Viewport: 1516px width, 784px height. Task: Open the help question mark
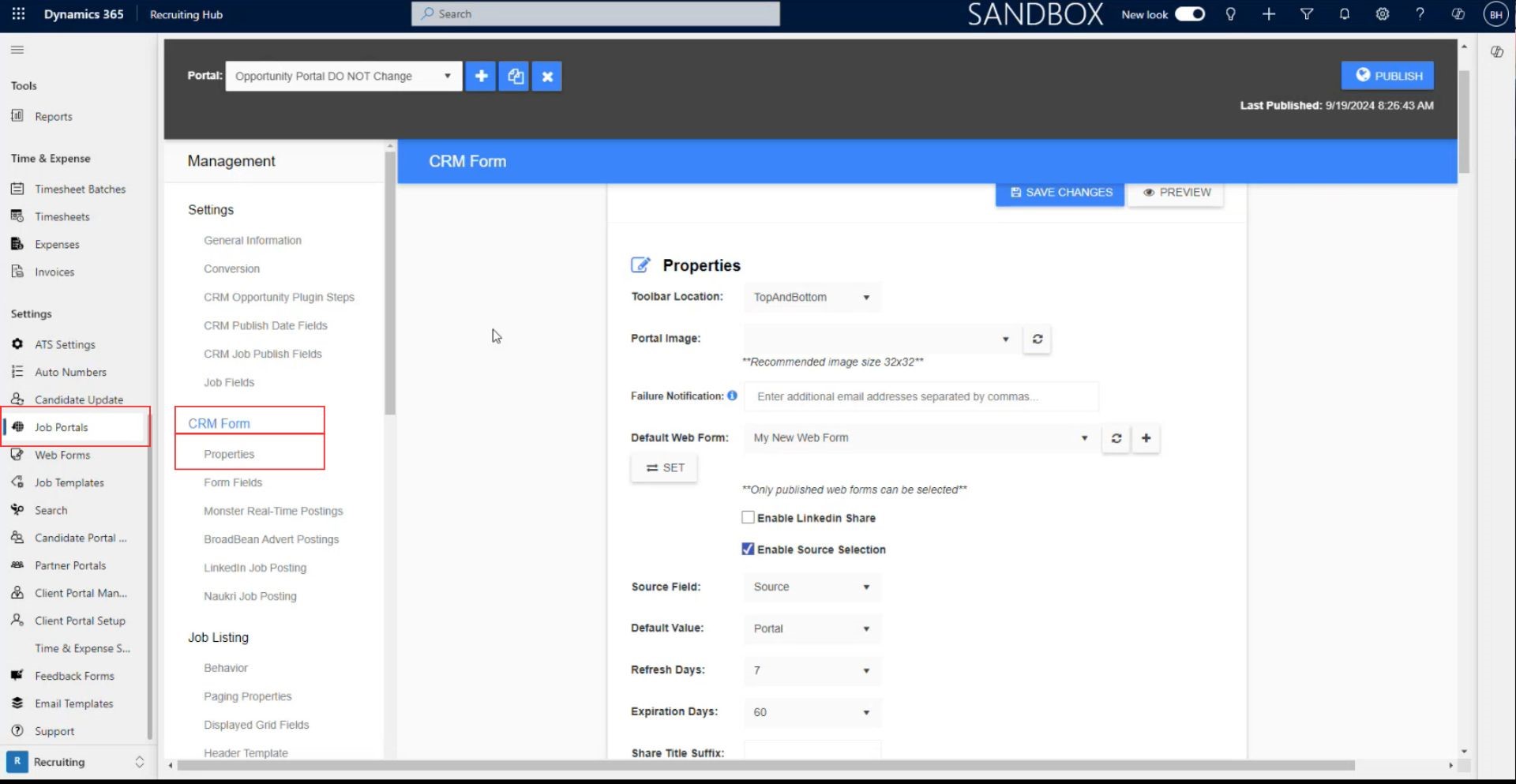(1420, 13)
